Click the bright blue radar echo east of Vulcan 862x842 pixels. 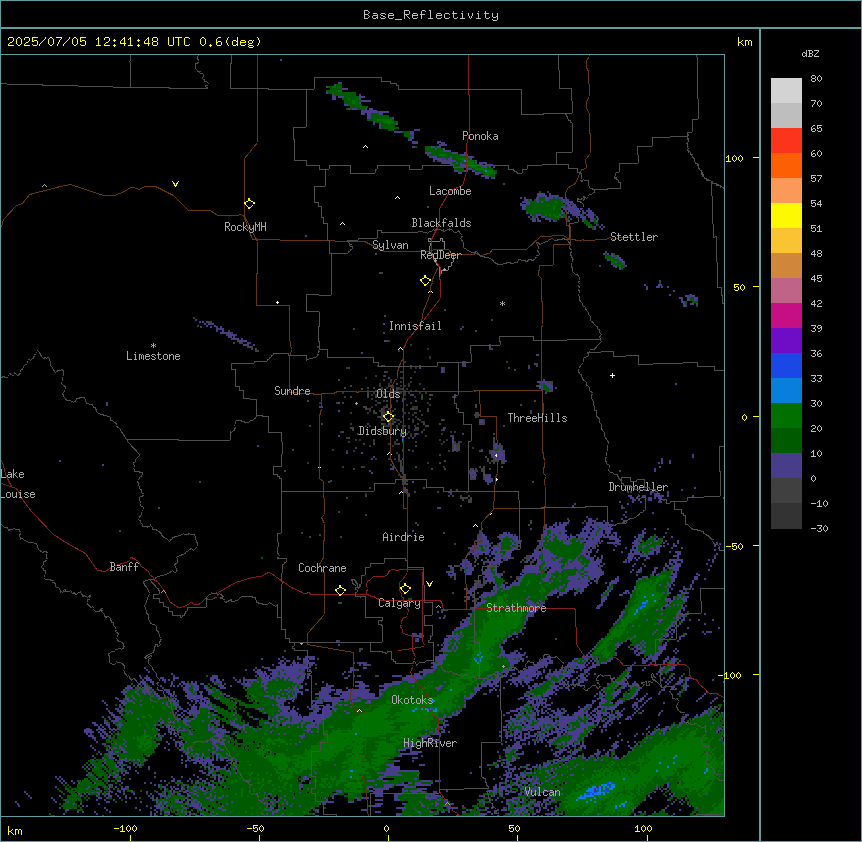[x=596, y=790]
